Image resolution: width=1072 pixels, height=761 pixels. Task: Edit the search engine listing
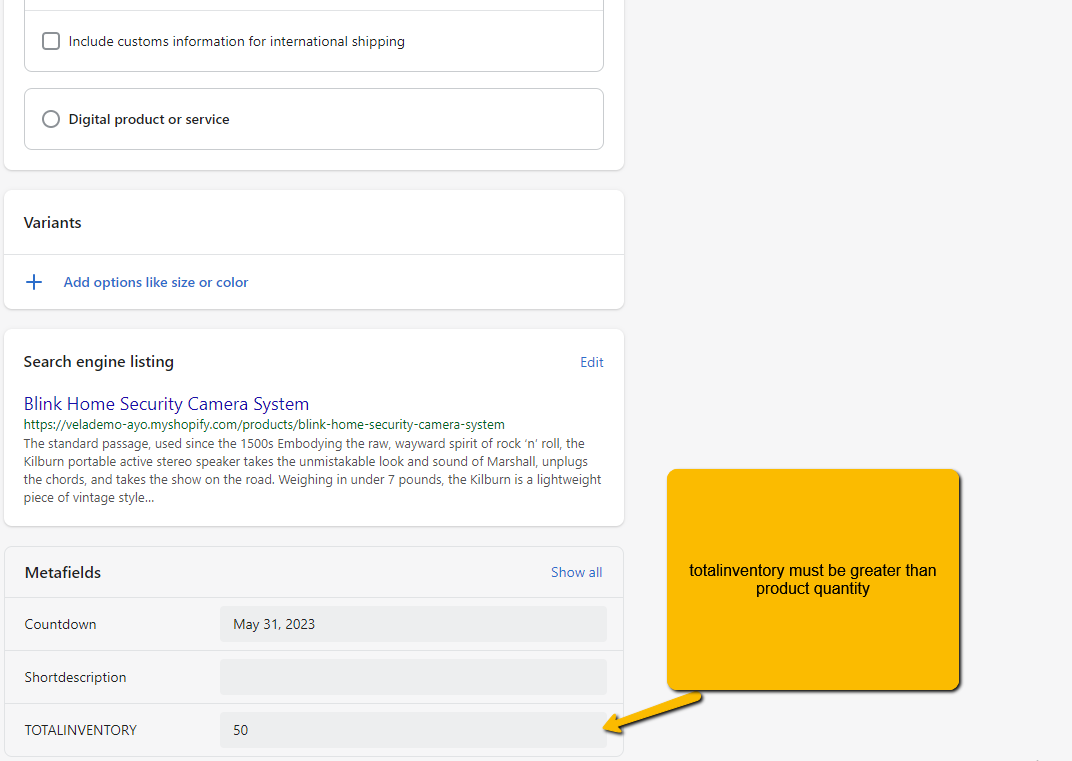pos(591,362)
